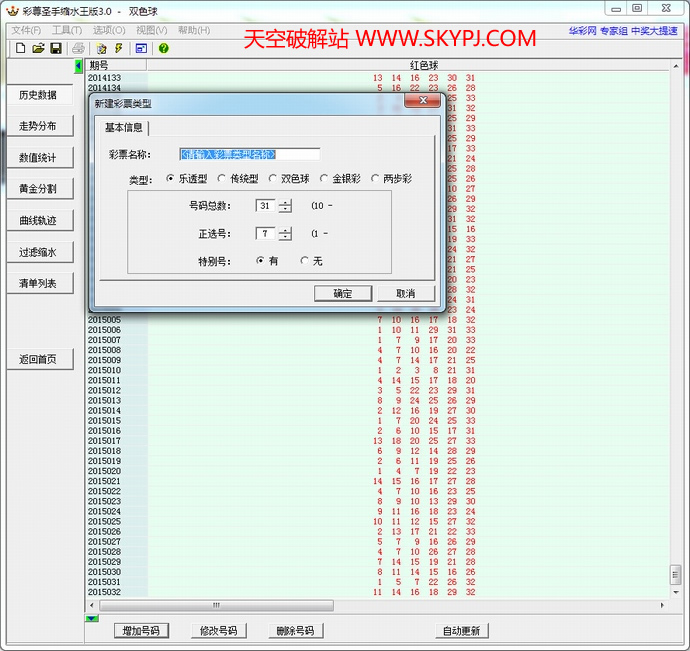The image size is (690, 651).
Task: Increase 号码总数 with the spinner up arrow
Action: [285, 202]
